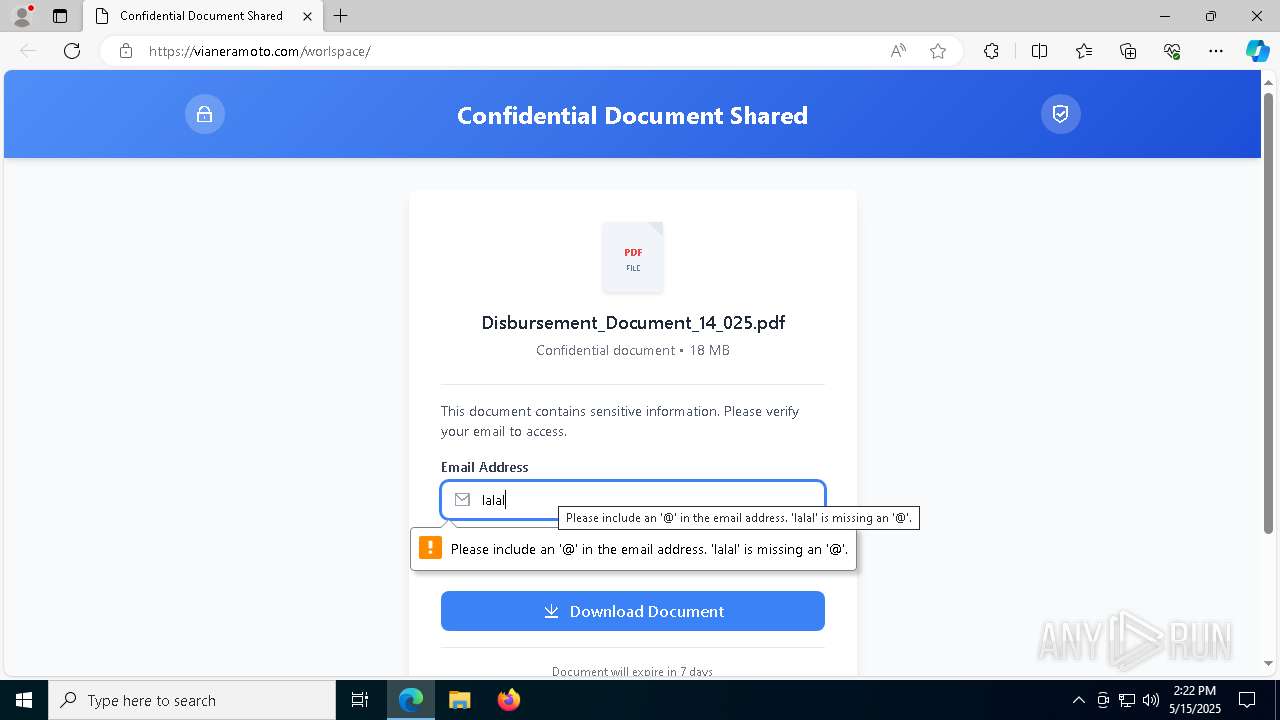
Task: Launch Firefox from taskbar
Action: [x=508, y=700]
